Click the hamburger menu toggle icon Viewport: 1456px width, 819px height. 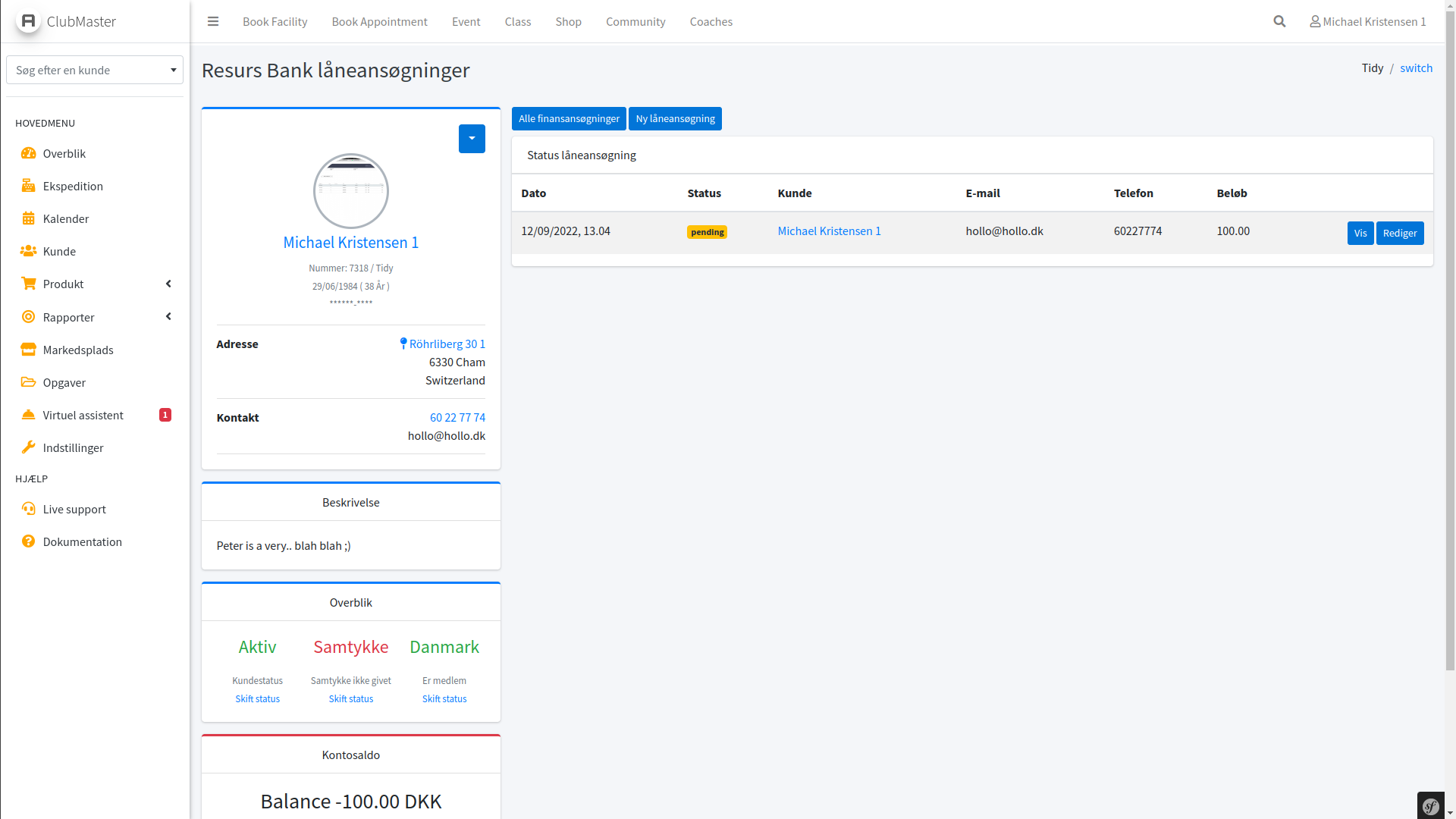click(213, 21)
